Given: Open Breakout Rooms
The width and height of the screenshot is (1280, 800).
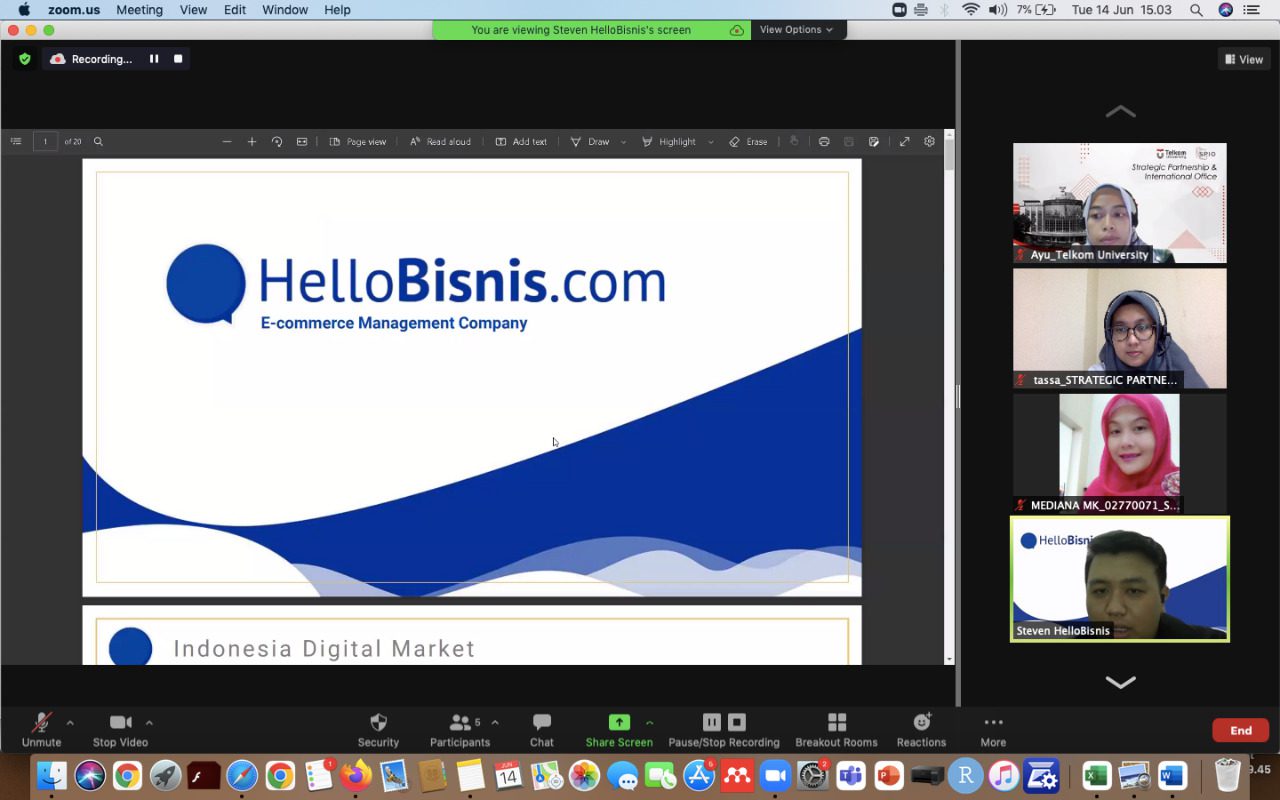Looking at the screenshot, I should 836,730.
